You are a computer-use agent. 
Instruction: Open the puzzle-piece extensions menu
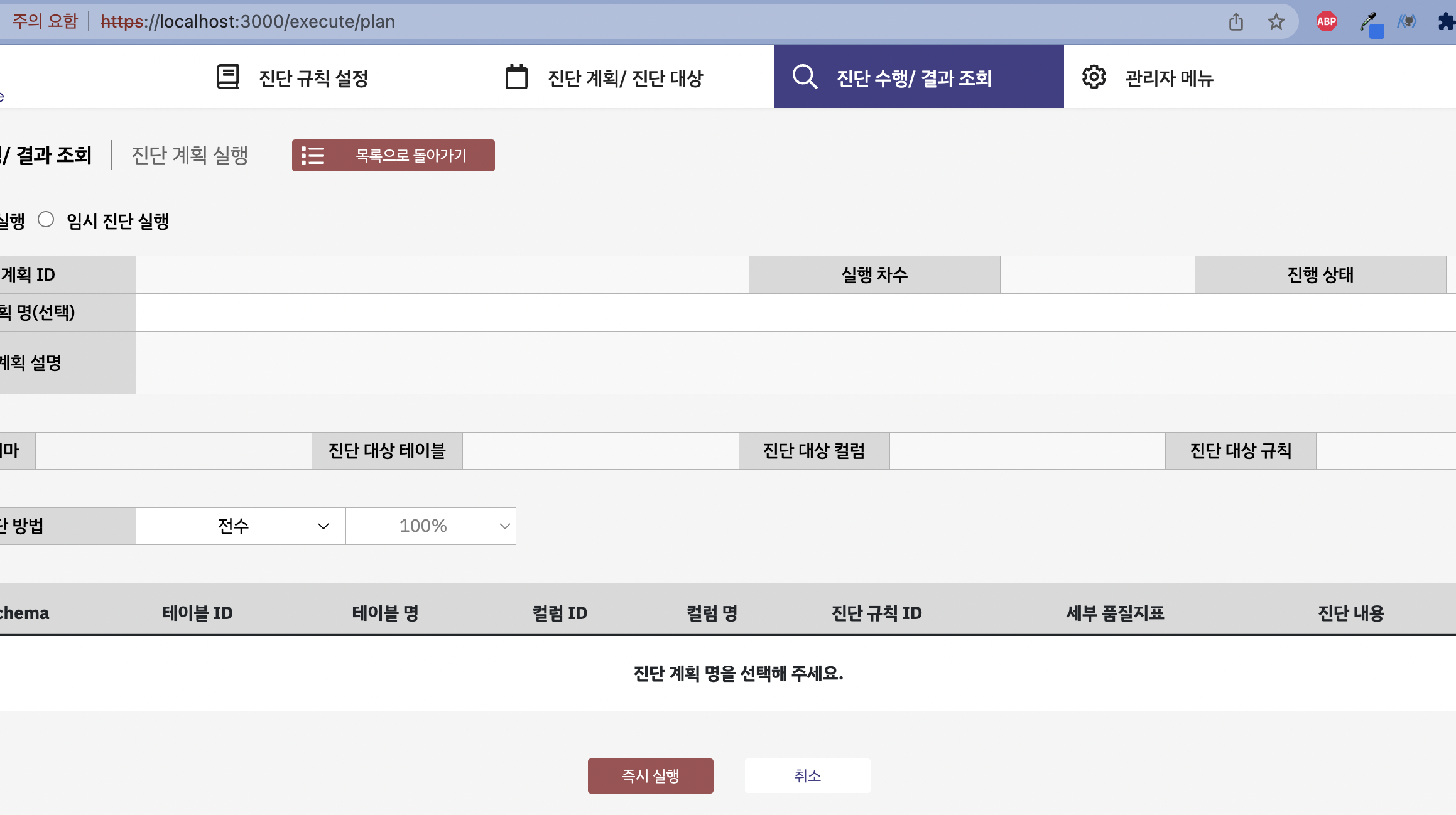coord(1447,22)
